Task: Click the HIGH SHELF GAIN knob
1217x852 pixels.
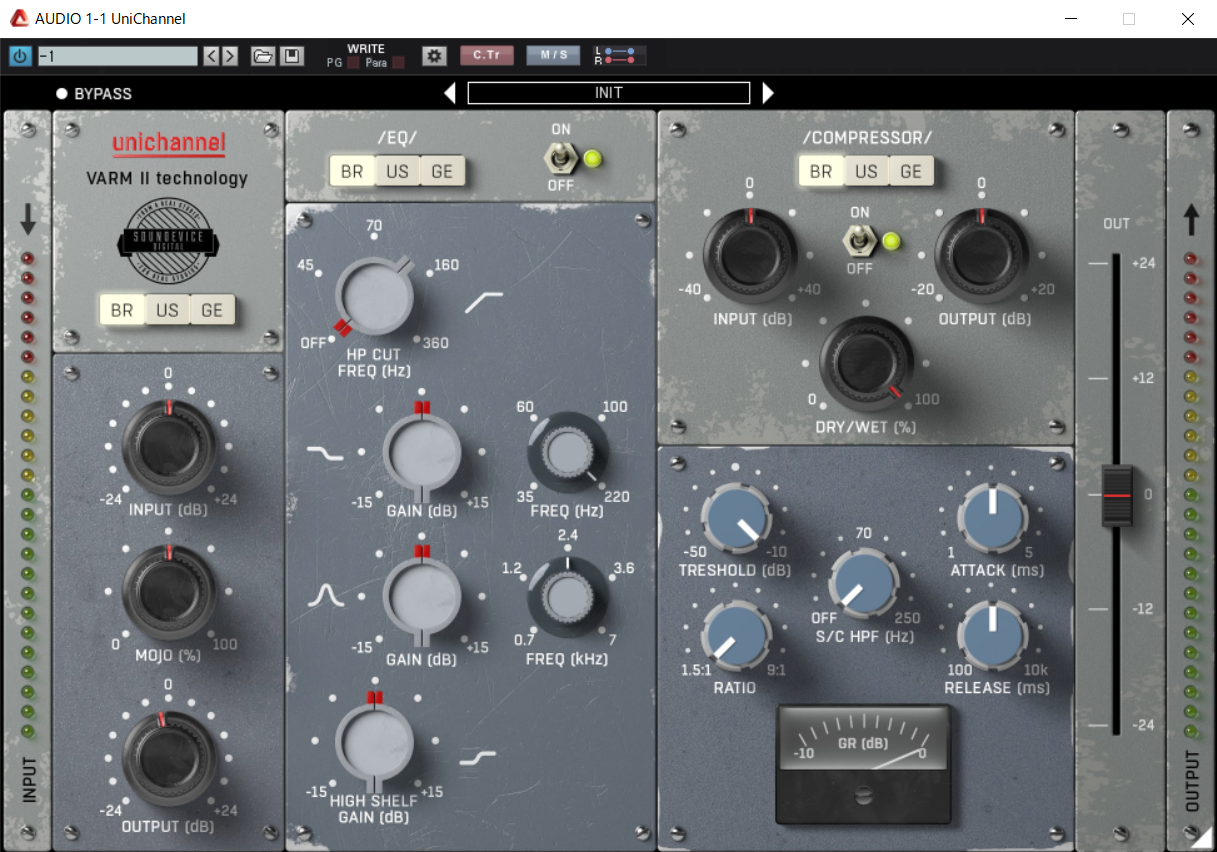Action: coord(375,743)
